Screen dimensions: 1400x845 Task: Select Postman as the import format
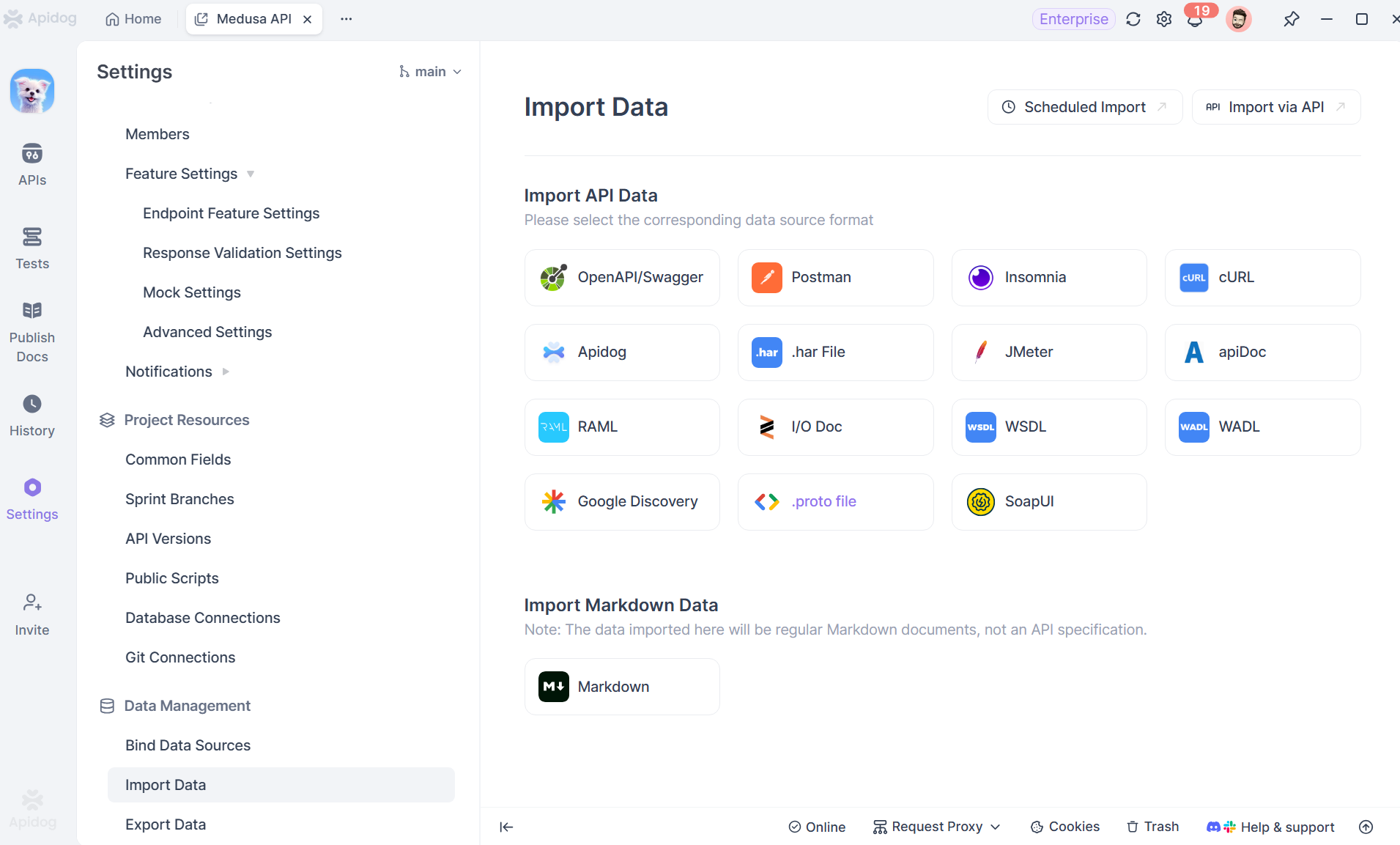tap(835, 278)
